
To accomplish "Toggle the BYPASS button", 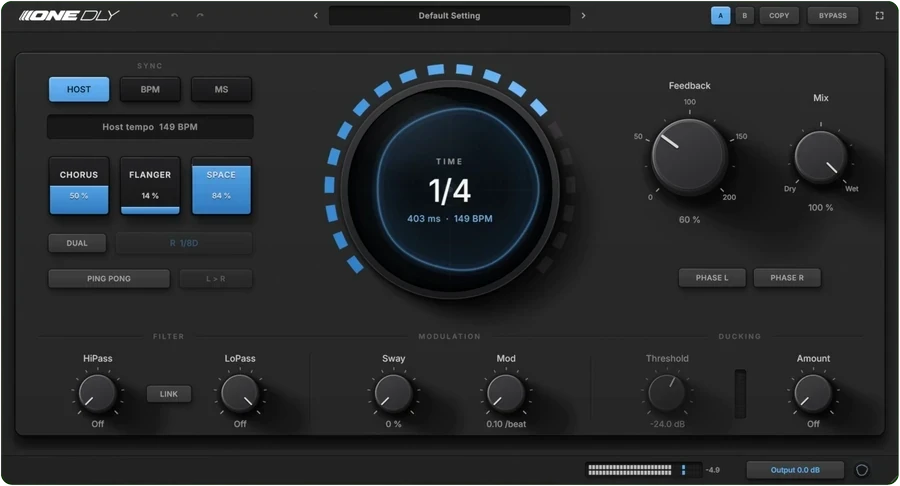I will click(x=832, y=15).
